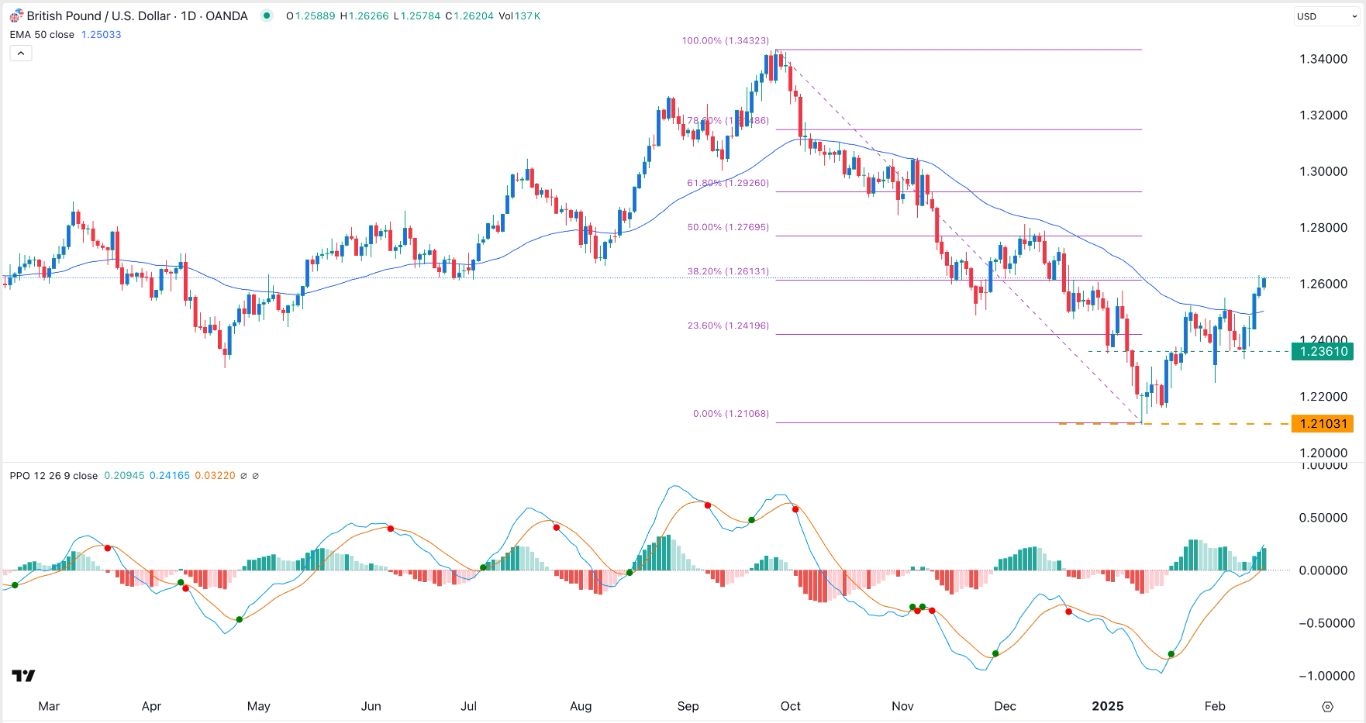Click the green market status indicator
This screenshot has width=1366, height=723.
[x=266, y=16]
